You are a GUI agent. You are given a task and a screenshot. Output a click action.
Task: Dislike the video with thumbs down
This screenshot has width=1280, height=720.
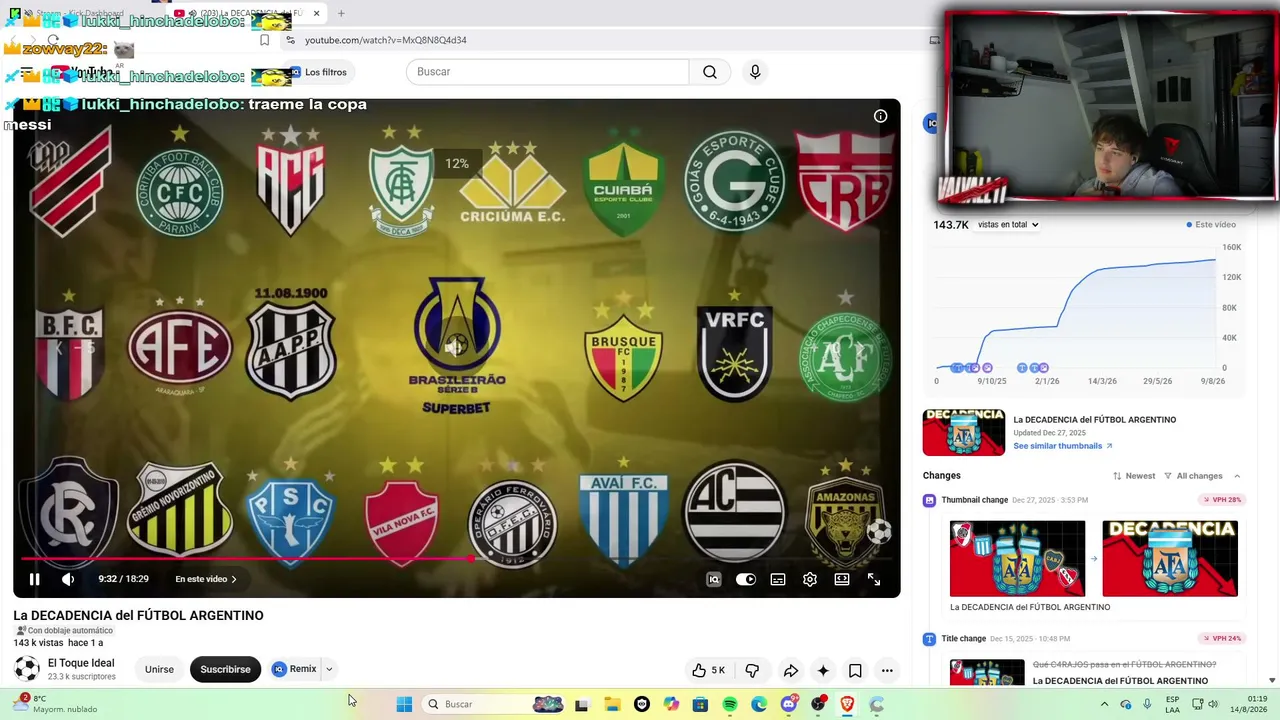pos(752,670)
